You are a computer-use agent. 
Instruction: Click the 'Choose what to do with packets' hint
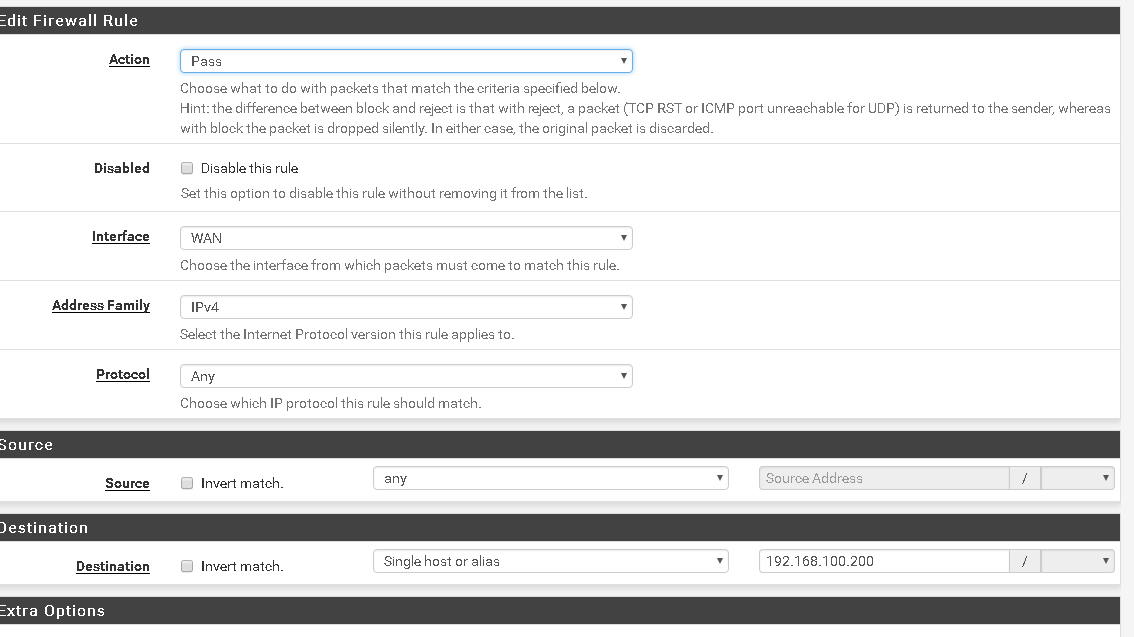pyautogui.click(x=400, y=88)
